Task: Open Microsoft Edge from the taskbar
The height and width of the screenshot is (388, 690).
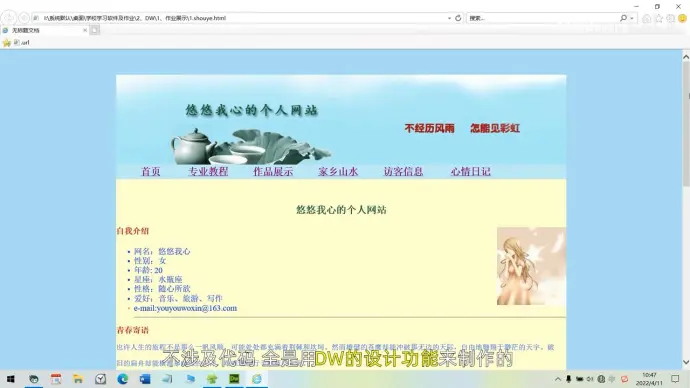Action: point(123,379)
